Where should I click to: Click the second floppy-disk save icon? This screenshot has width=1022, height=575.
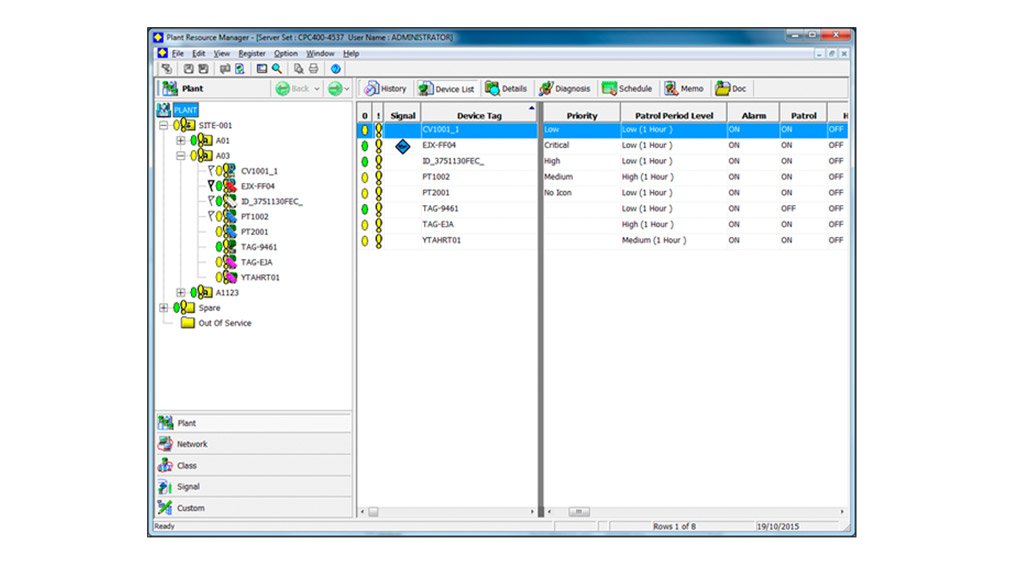point(203,68)
